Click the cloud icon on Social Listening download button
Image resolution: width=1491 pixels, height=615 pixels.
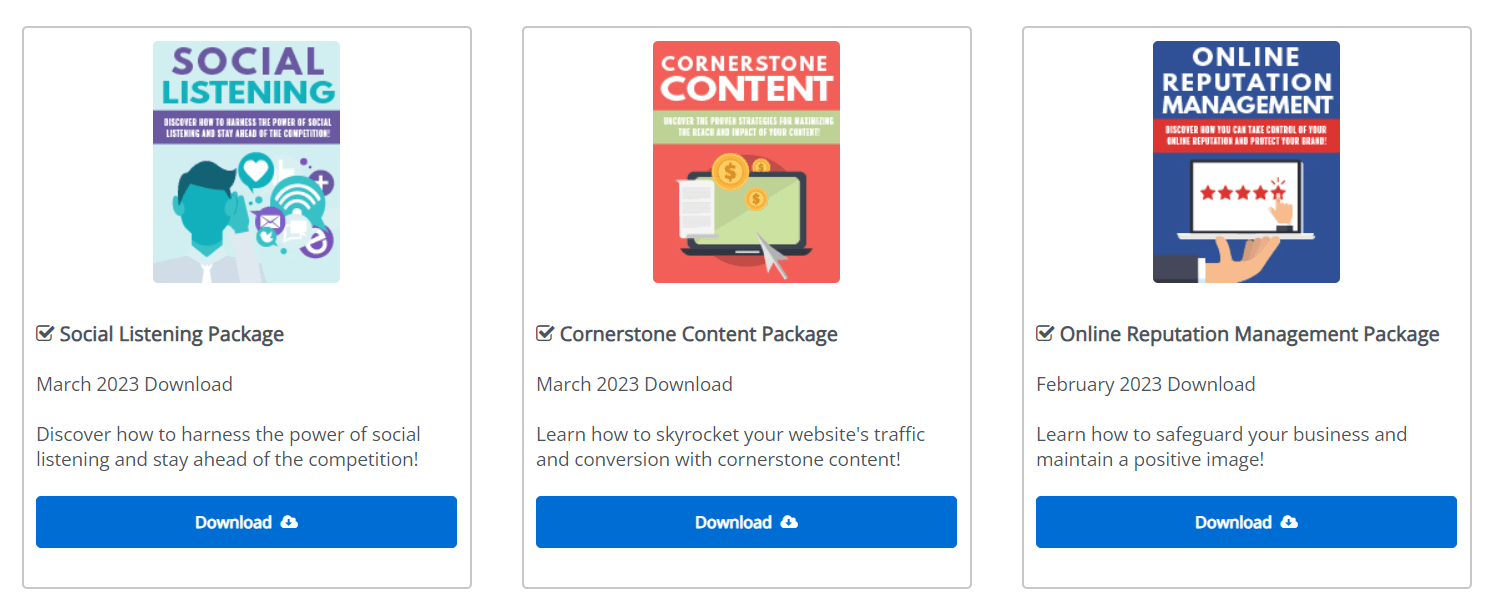click(x=289, y=522)
